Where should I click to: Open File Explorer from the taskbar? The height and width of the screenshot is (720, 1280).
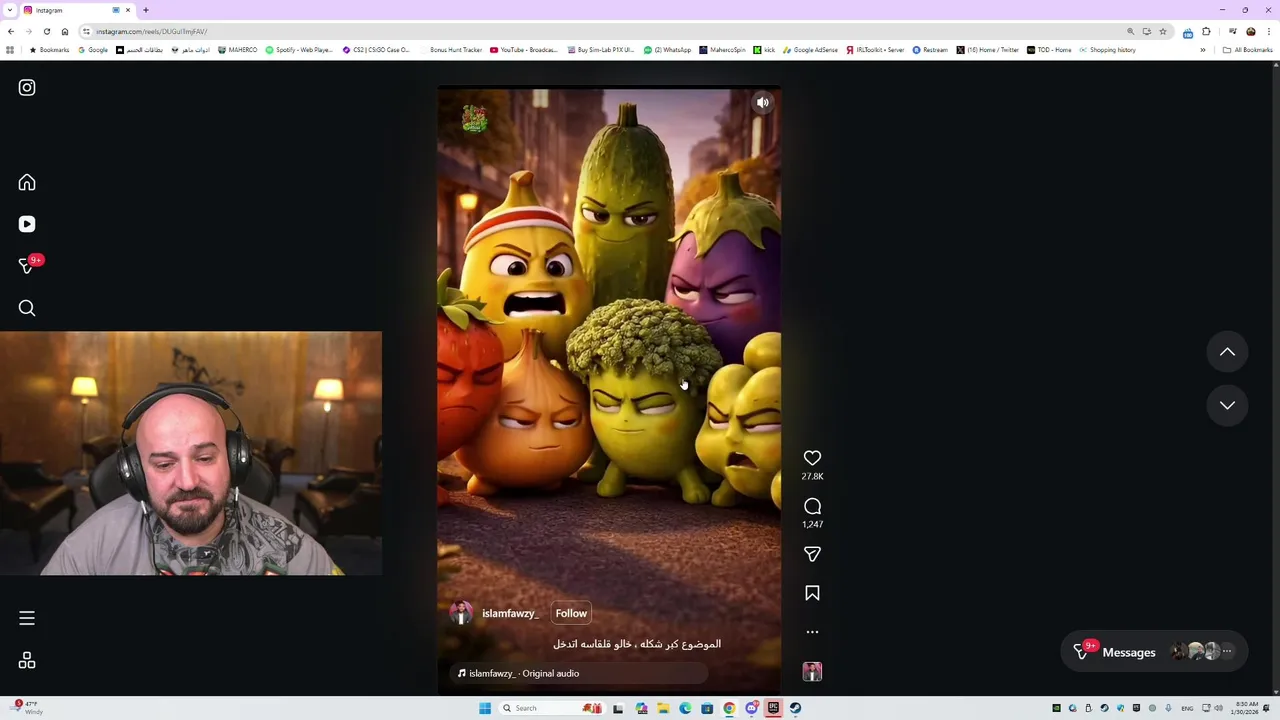pos(663,708)
